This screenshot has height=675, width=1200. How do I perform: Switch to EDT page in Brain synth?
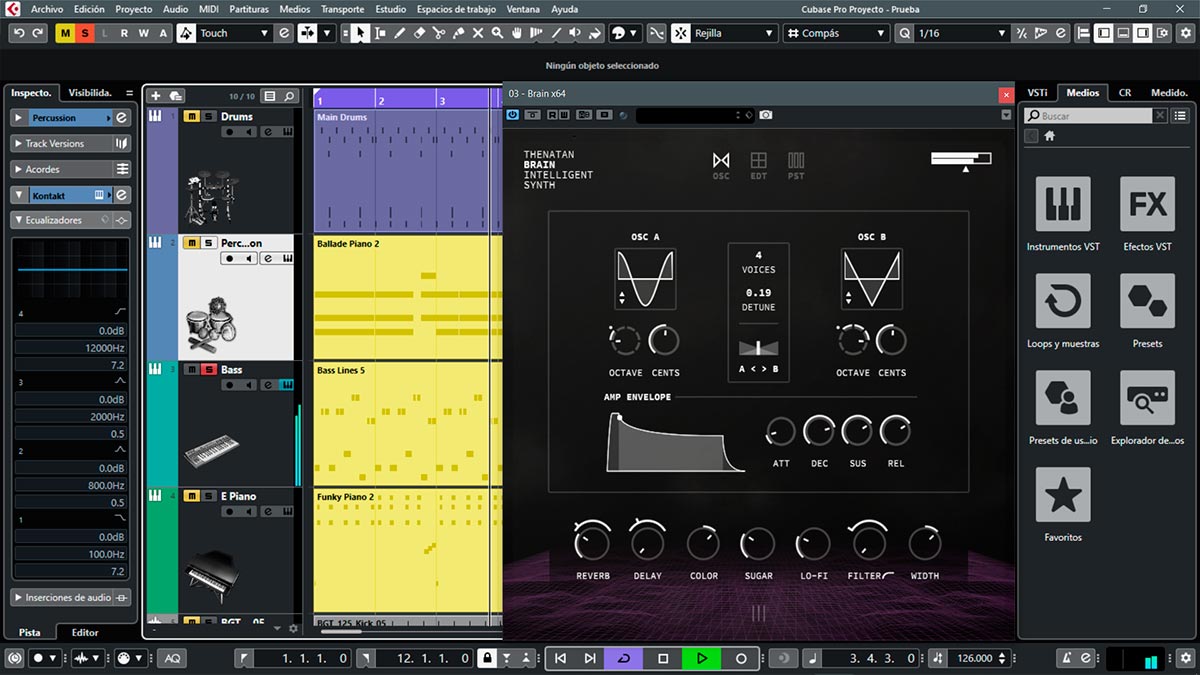(x=759, y=165)
